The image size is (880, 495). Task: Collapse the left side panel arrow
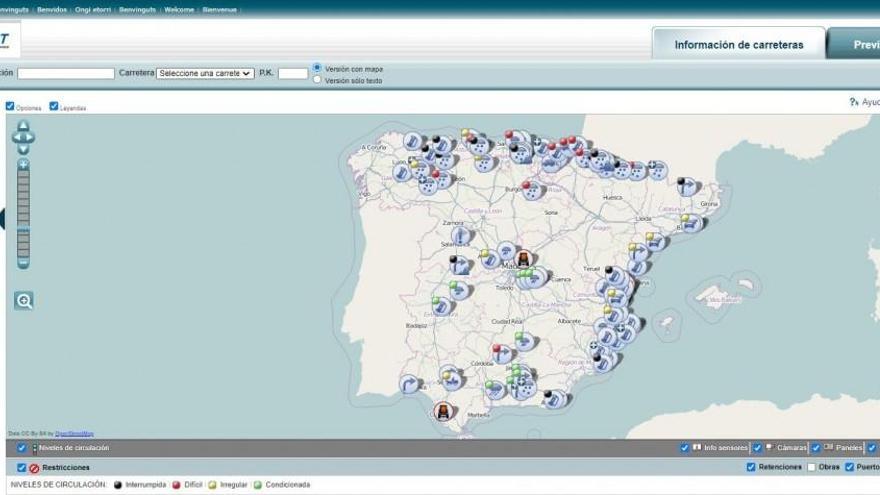pyautogui.click(x=2, y=218)
